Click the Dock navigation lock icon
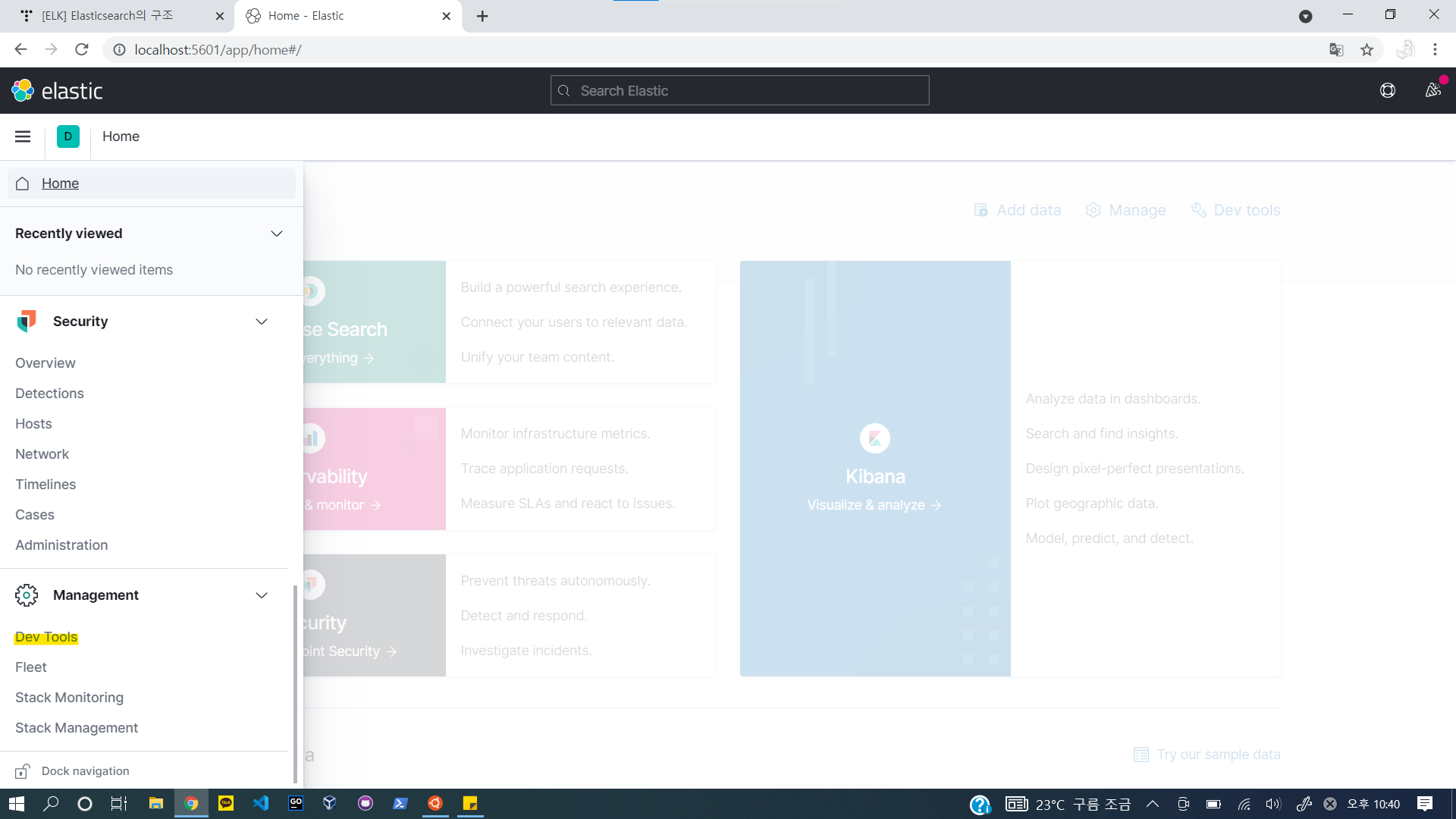Viewport: 1456px width, 819px height. 23,771
